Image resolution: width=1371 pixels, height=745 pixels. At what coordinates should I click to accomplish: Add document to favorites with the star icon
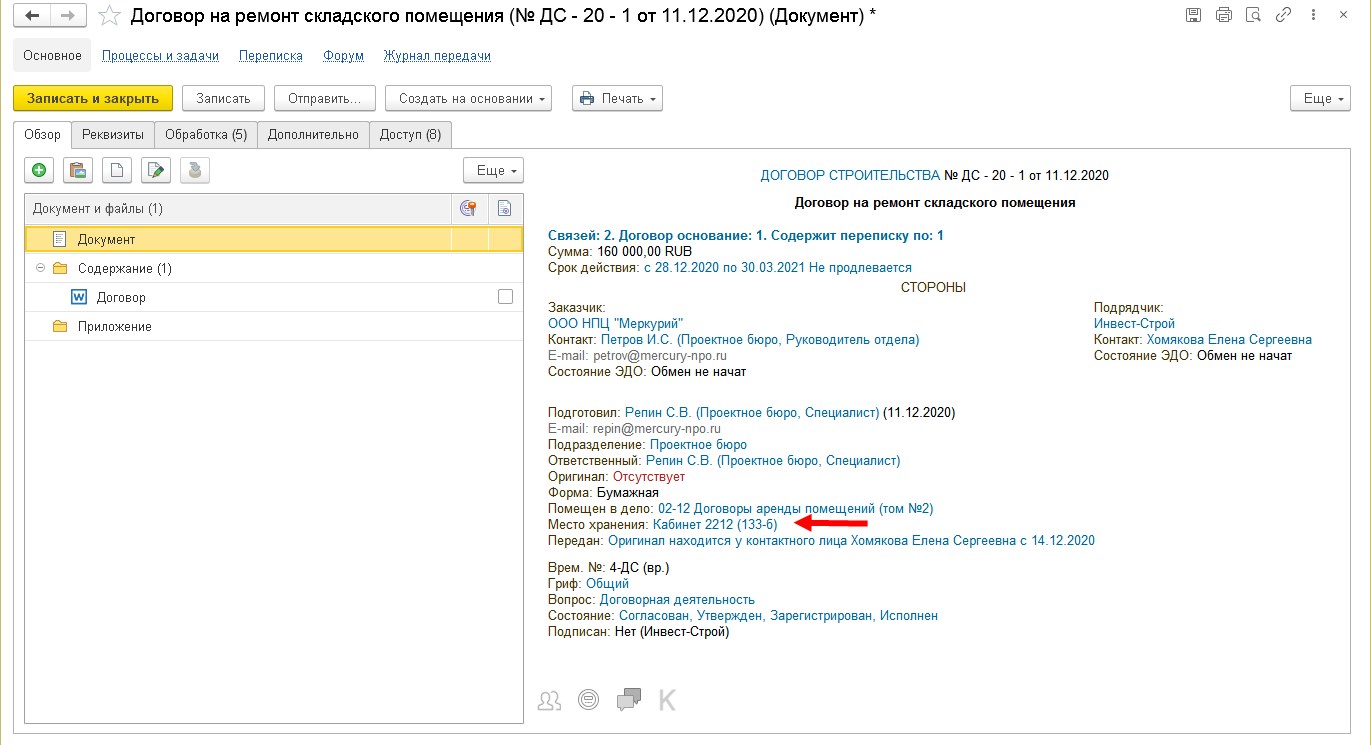pyautogui.click(x=110, y=15)
